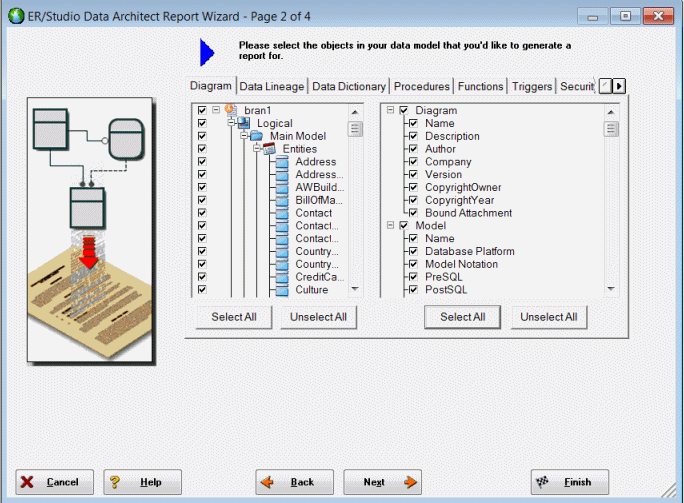Image resolution: width=684 pixels, height=503 pixels.
Task: Uncheck the Bound Attachment checkbox
Action: pos(414,213)
